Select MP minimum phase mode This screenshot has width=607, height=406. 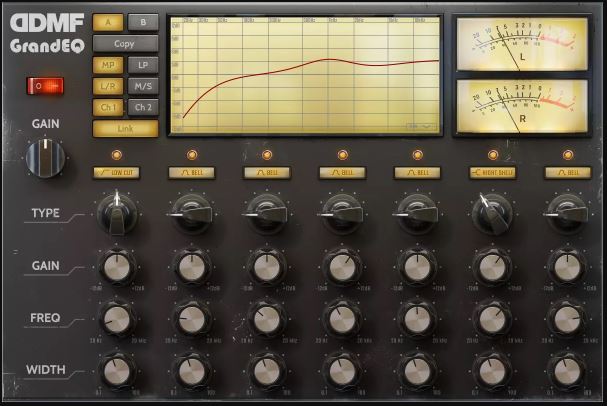108,65
